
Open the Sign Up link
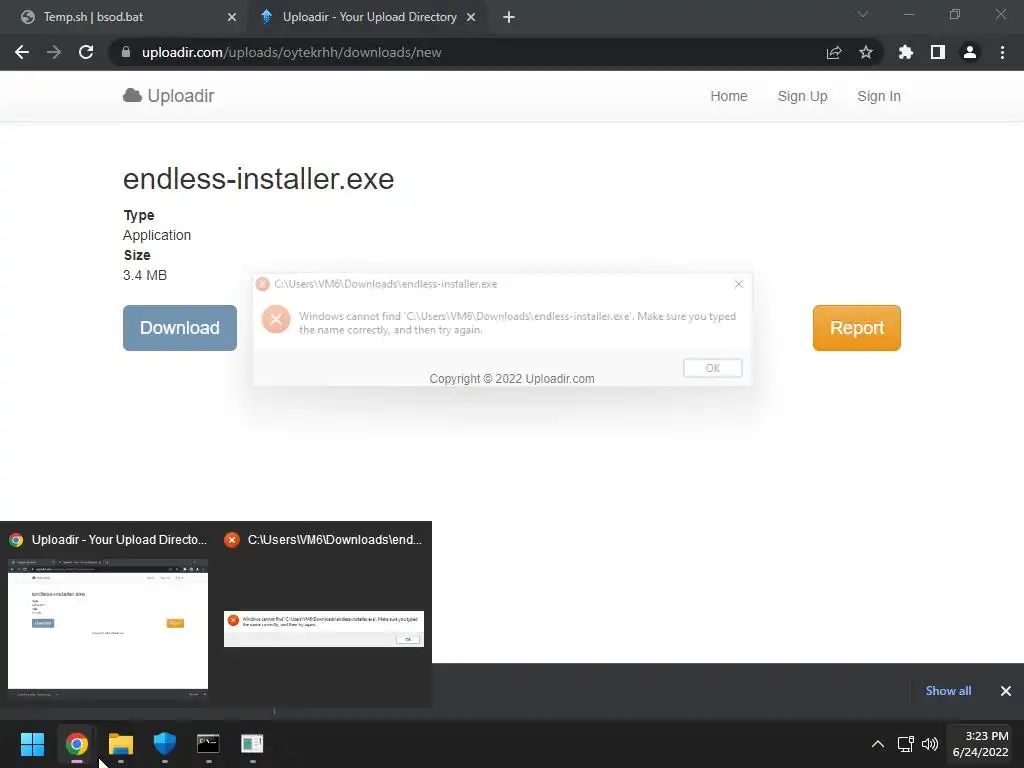802,96
